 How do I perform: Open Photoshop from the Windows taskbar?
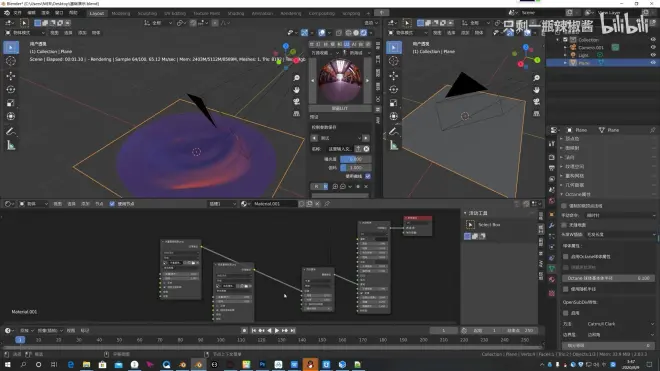click(x=262, y=364)
